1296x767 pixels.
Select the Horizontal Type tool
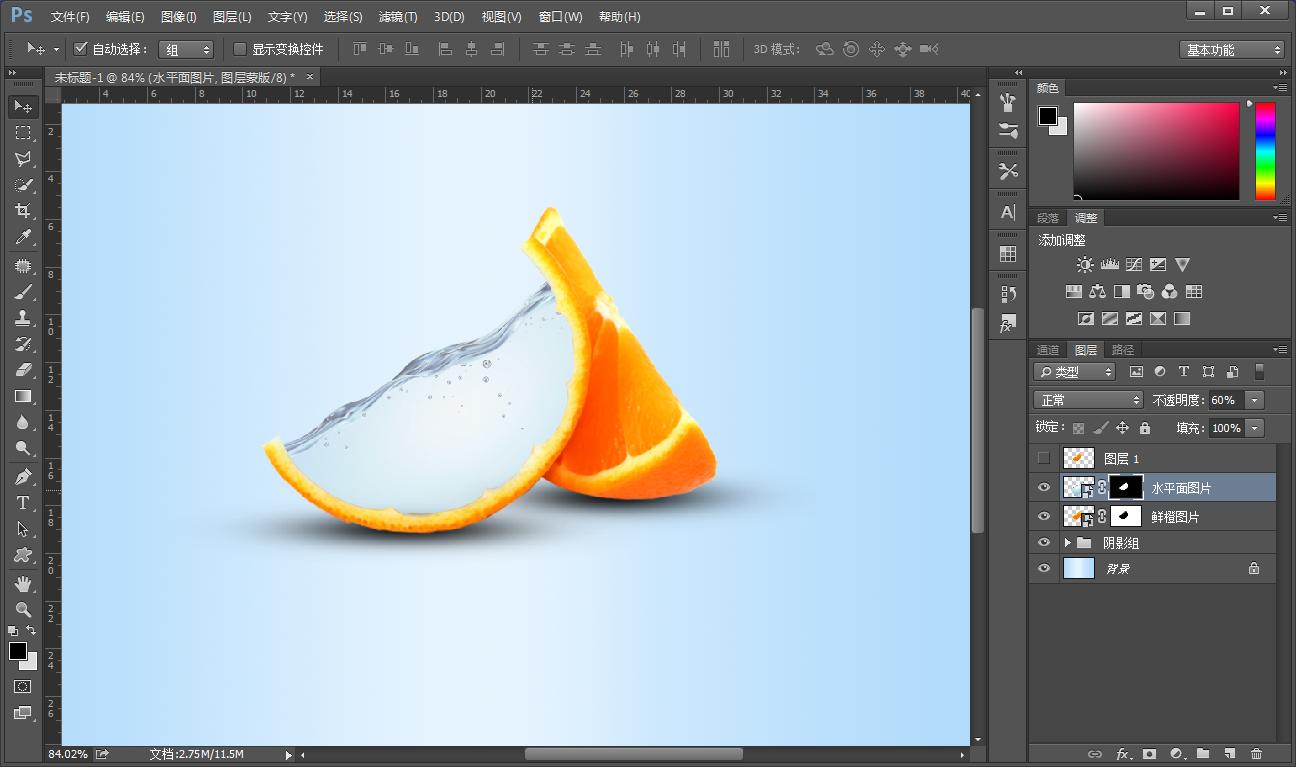pyautogui.click(x=22, y=502)
